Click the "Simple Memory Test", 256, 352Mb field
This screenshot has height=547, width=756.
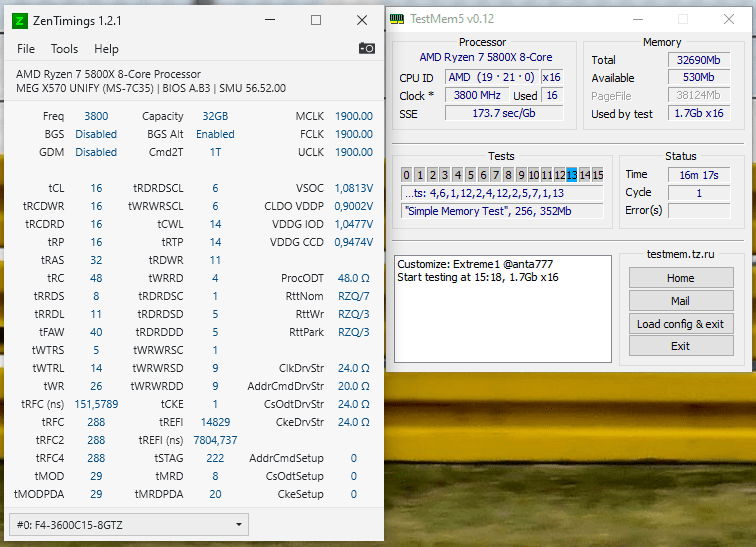point(502,211)
